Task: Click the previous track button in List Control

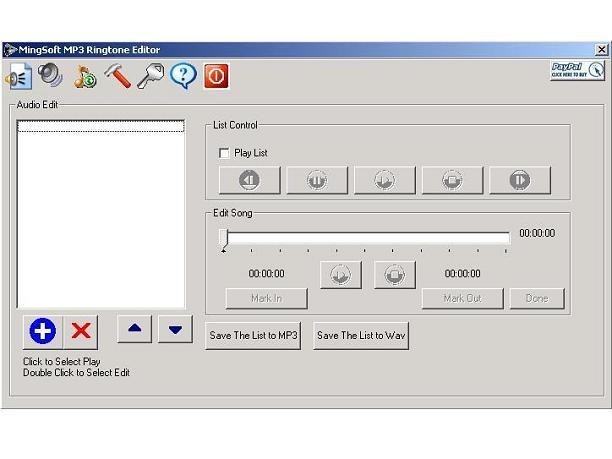Action: click(249, 180)
